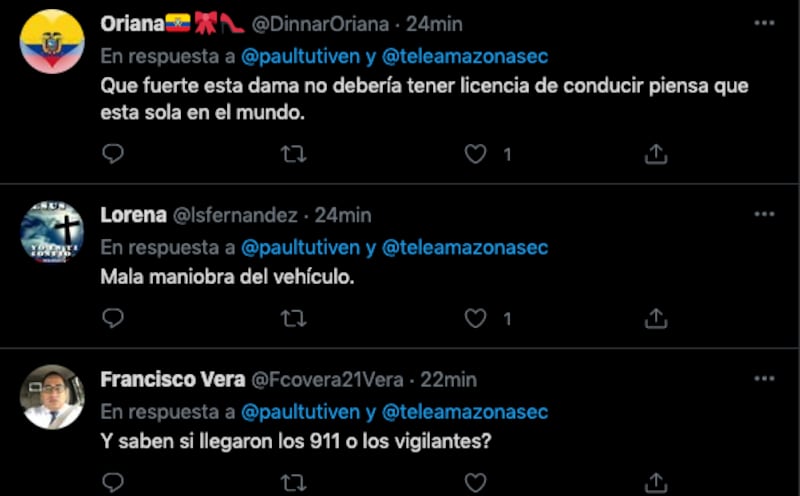
Task: Open more options on Oriana's tweet
Action: pyautogui.click(x=764, y=23)
